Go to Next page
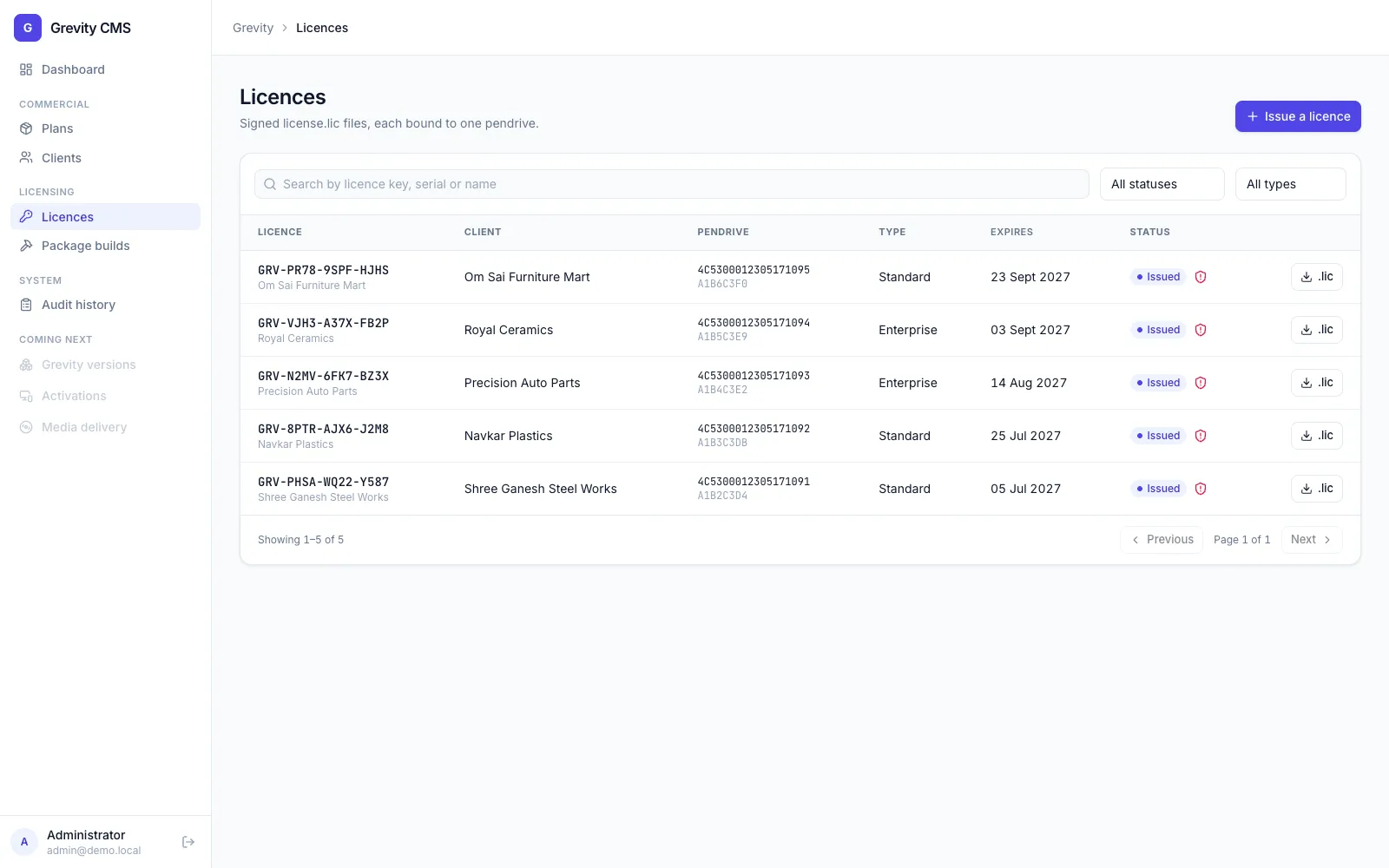The height and width of the screenshot is (868, 1389). point(1312,540)
